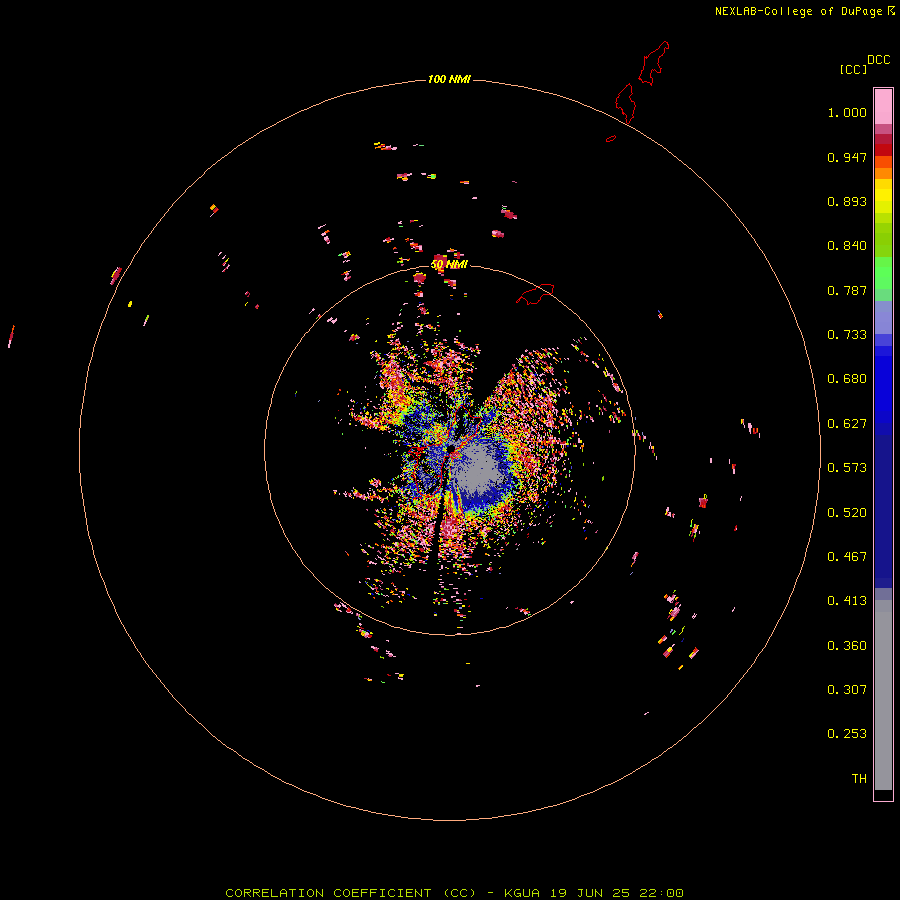Click the [CC] units label
The height and width of the screenshot is (900, 900).
[853, 69]
